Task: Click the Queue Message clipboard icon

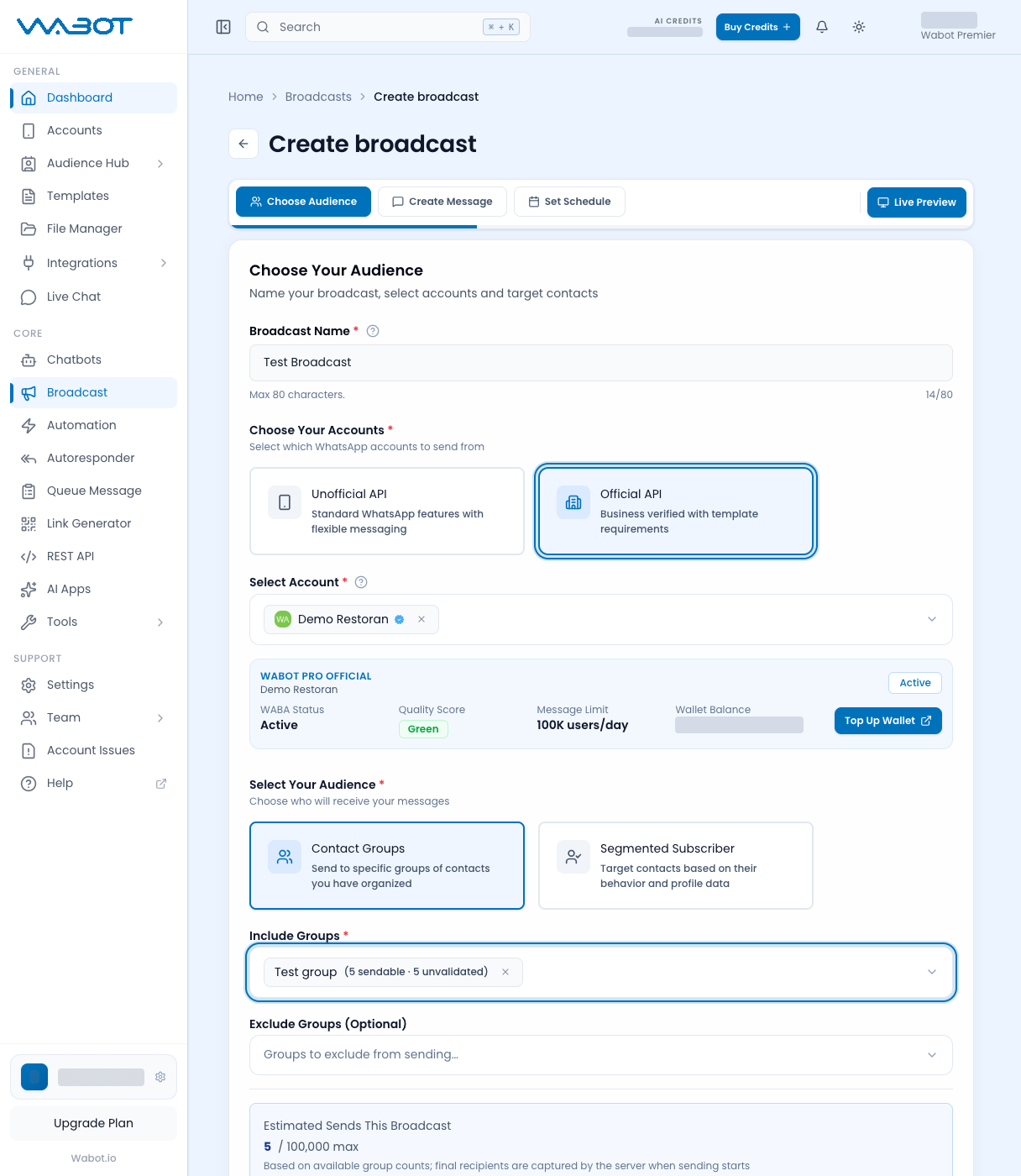Action: pyautogui.click(x=29, y=491)
